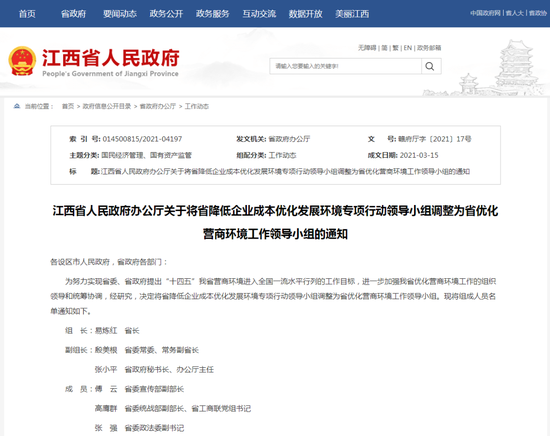This screenshot has height=436, width=550.
Task: Click the bold article headline
Action: pos(275,222)
